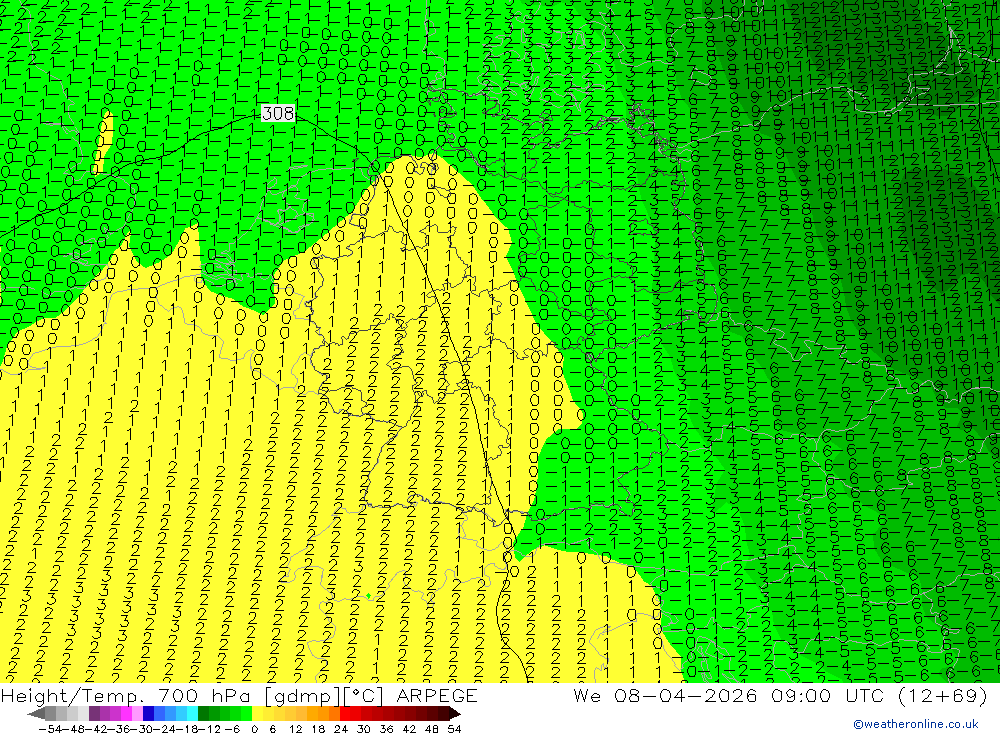Pick the dark blue swatch at -30
This screenshot has height=733, width=1000.
click(148, 714)
